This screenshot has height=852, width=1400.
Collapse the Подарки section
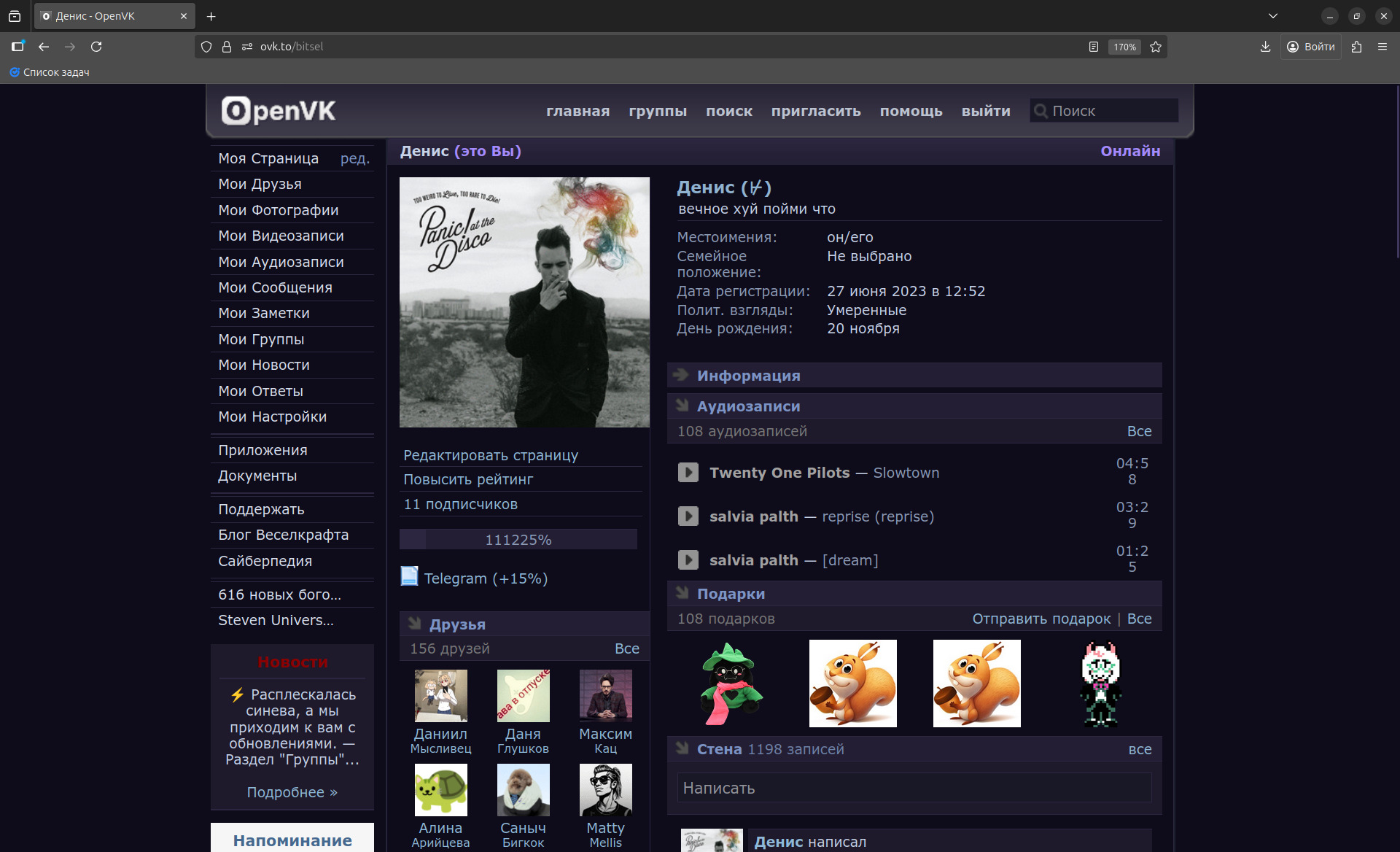pyautogui.click(x=731, y=594)
